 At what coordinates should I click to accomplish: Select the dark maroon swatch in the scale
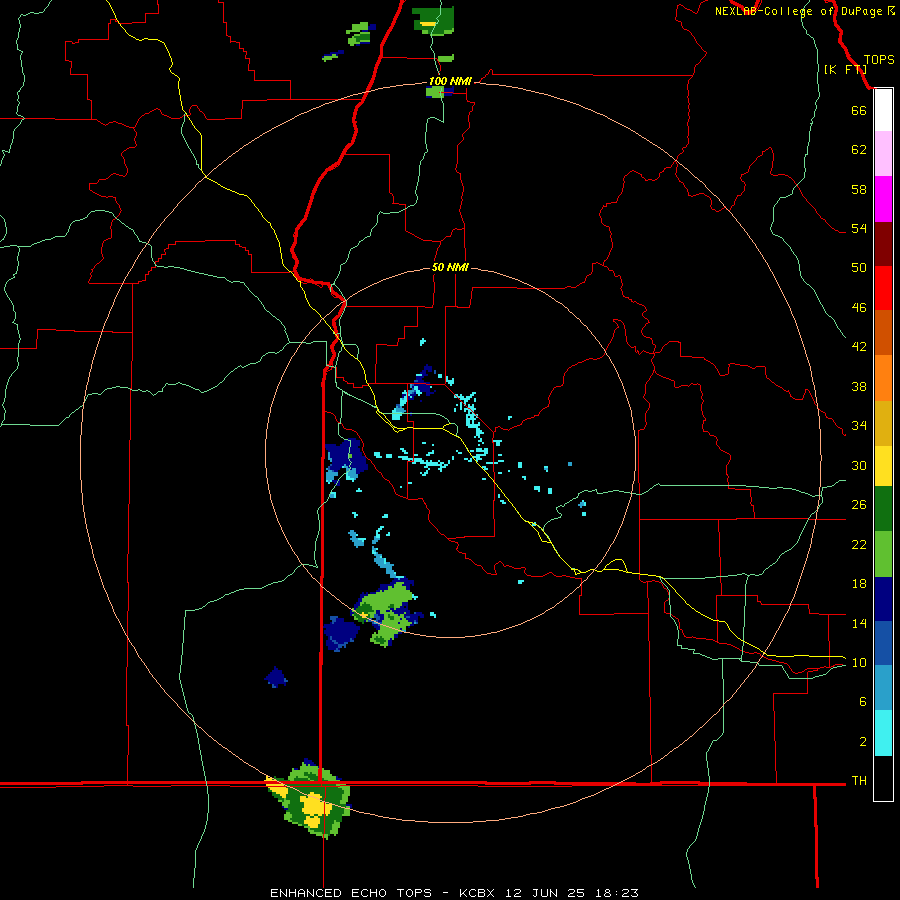pos(883,244)
